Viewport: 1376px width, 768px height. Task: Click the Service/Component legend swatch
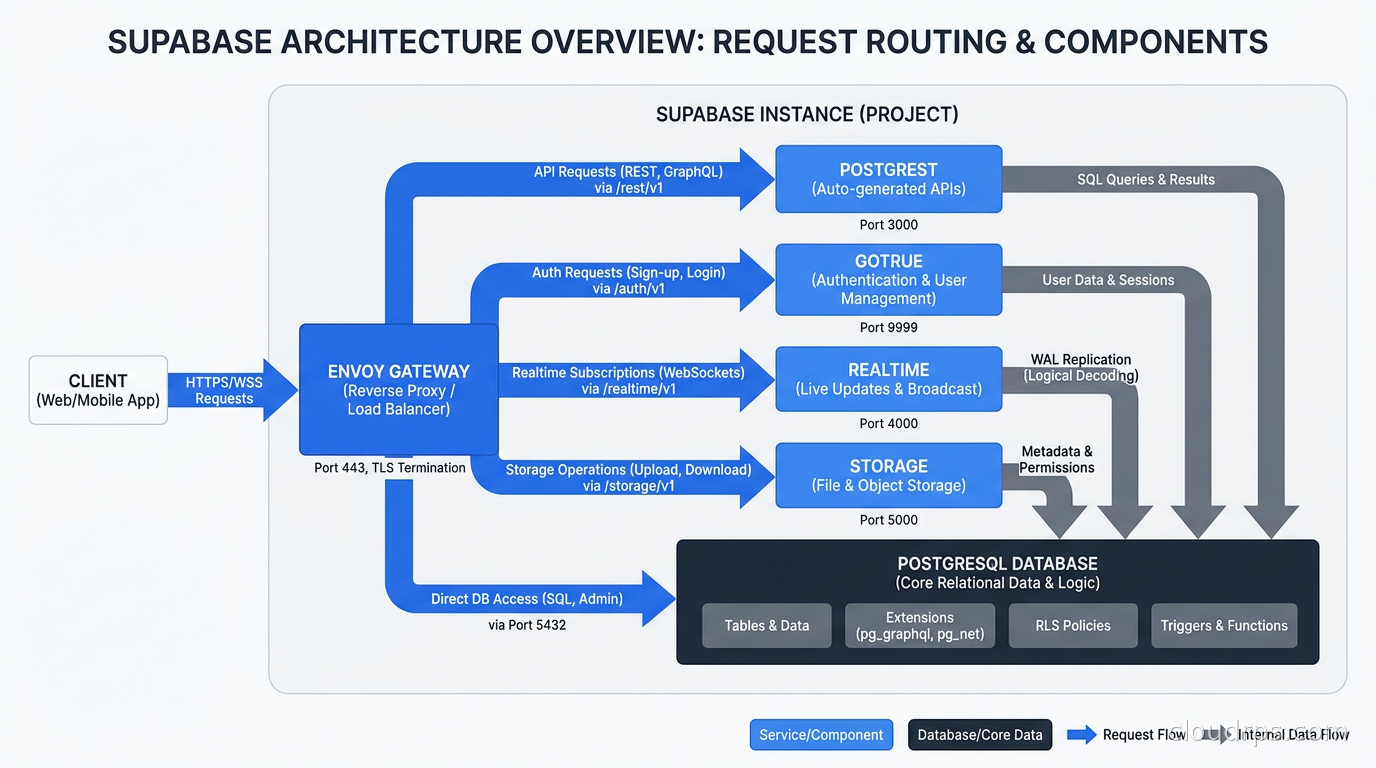(821, 735)
